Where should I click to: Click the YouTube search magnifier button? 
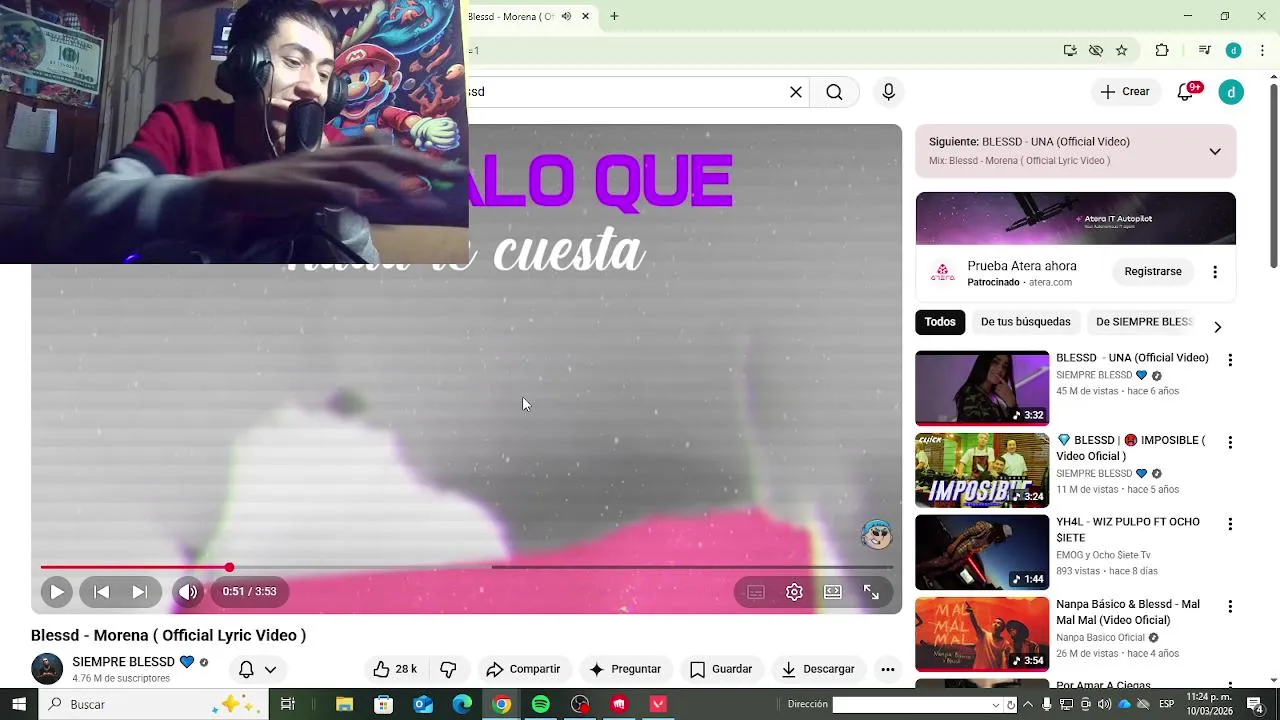tap(834, 92)
